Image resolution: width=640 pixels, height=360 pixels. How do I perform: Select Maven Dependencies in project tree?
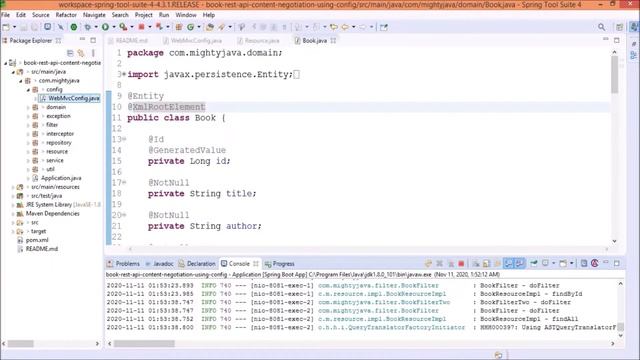click(48, 213)
